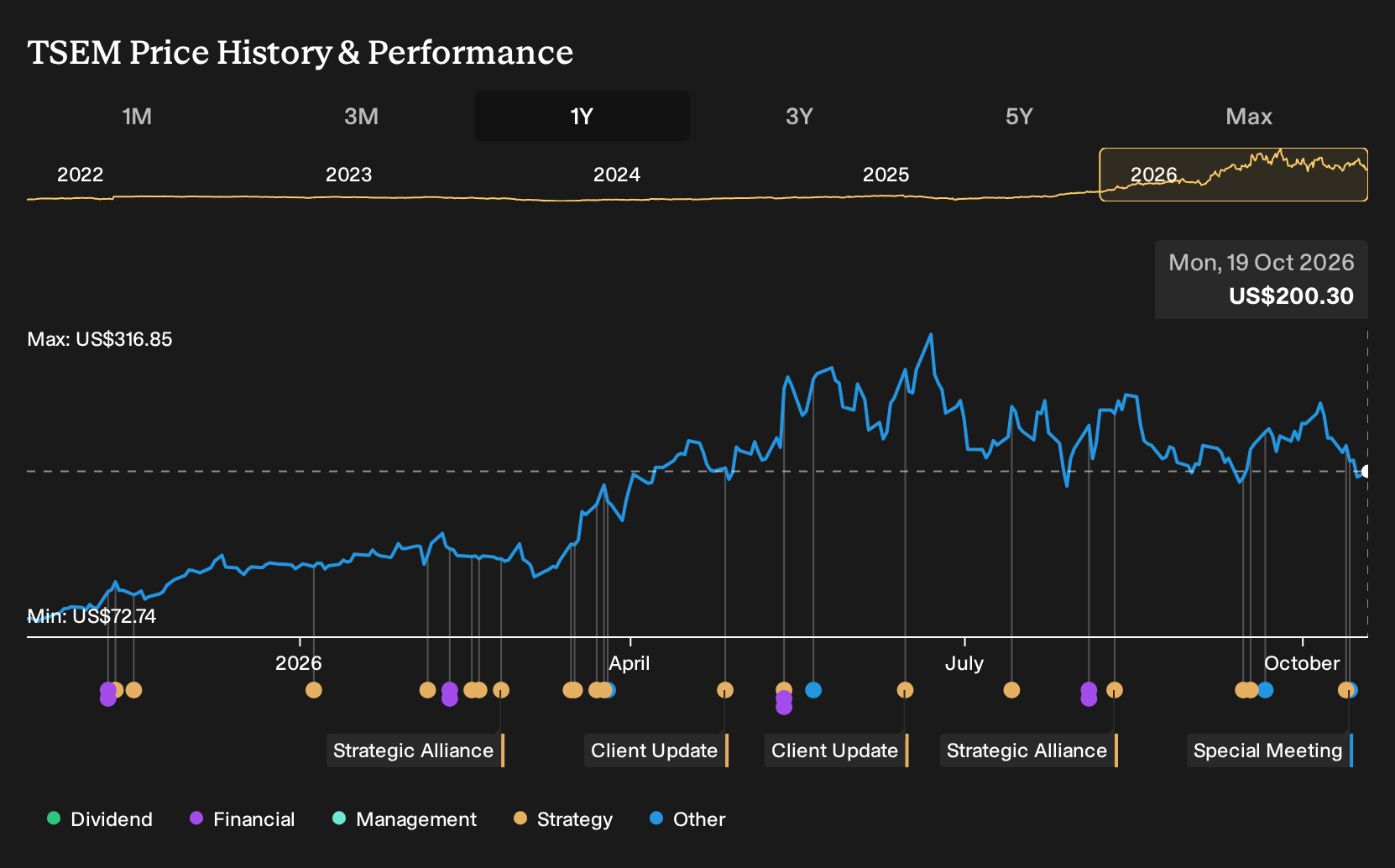
Task: Click the Max: US$316.85 label
Action: [x=100, y=339]
